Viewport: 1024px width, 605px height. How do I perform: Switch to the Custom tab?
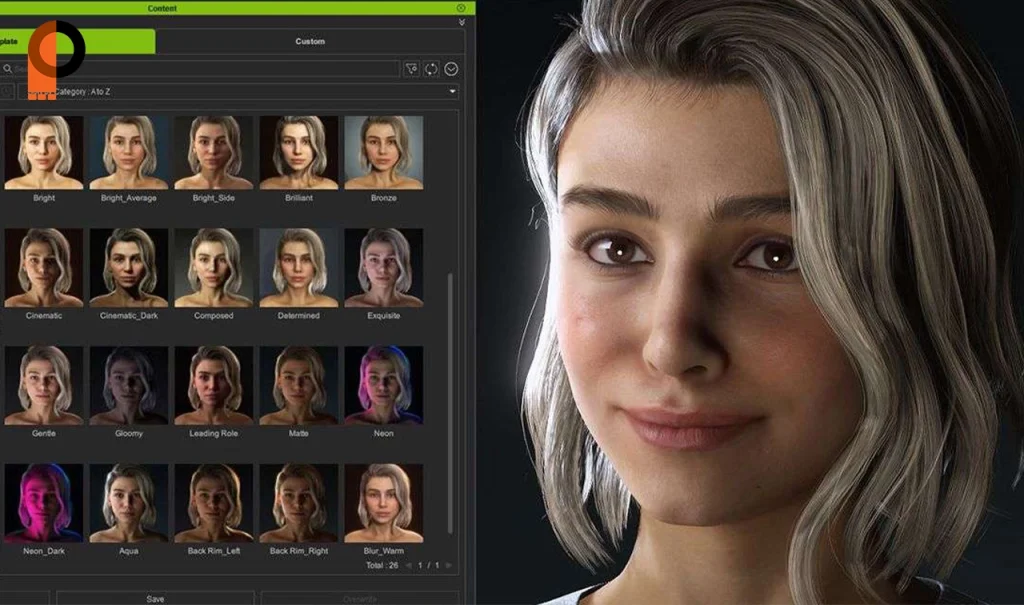310,41
